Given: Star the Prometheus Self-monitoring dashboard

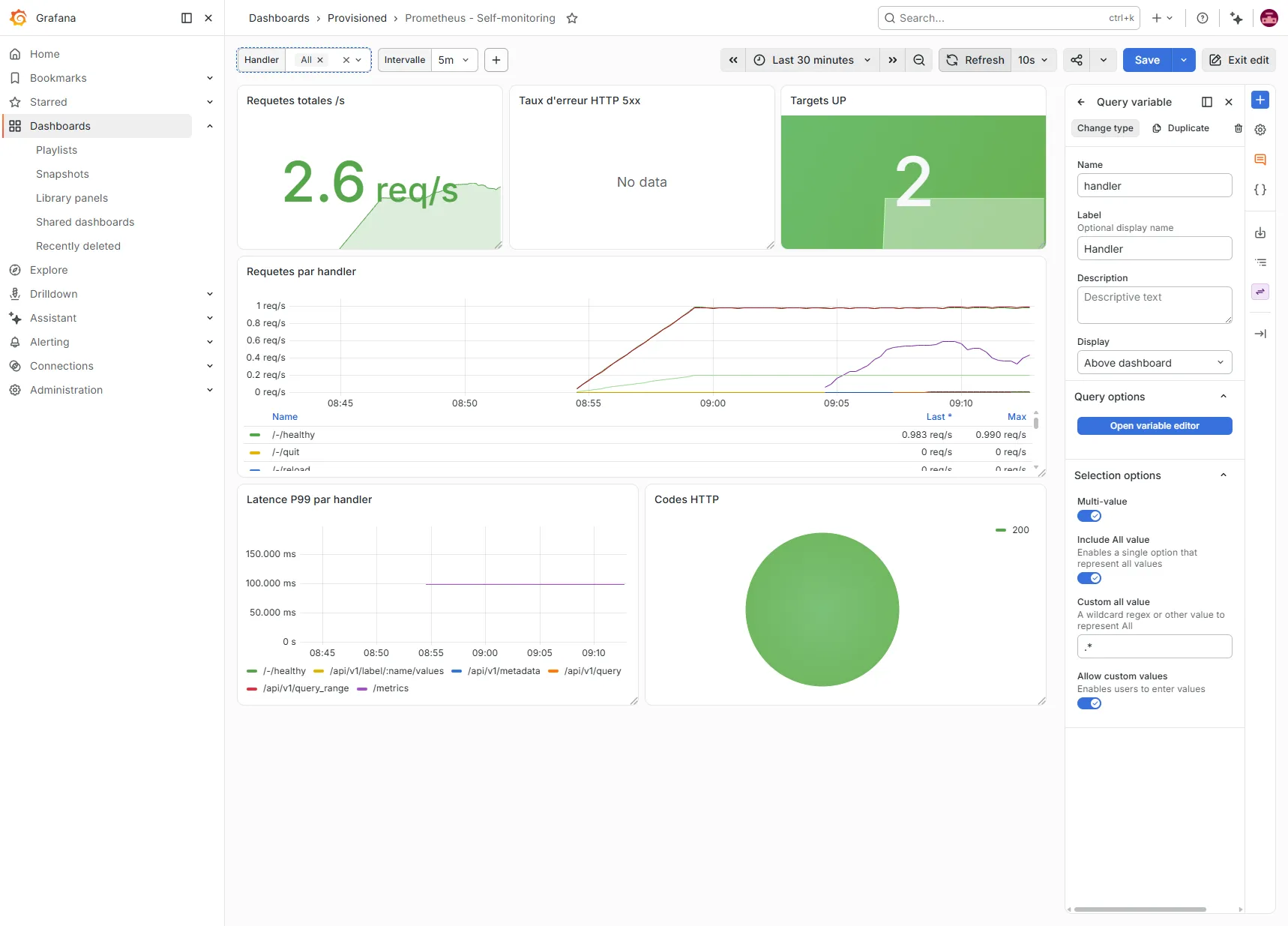Looking at the screenshot, I should point(572,18).
